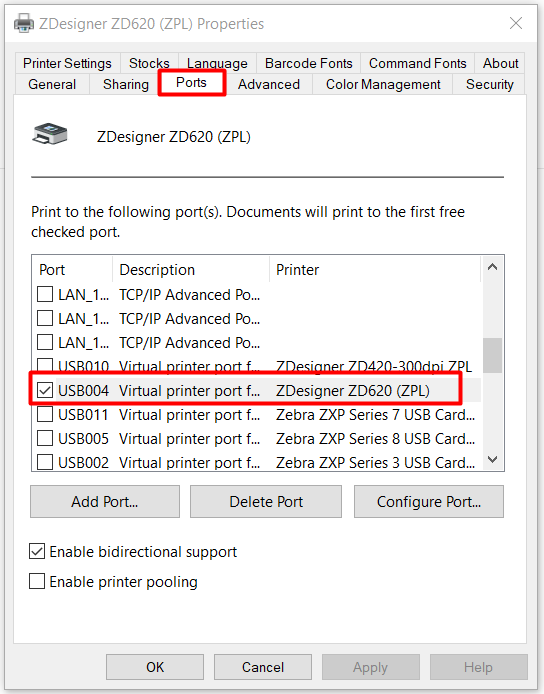
Task: Check the USB011 port checkbox
Action: [45, 414]
